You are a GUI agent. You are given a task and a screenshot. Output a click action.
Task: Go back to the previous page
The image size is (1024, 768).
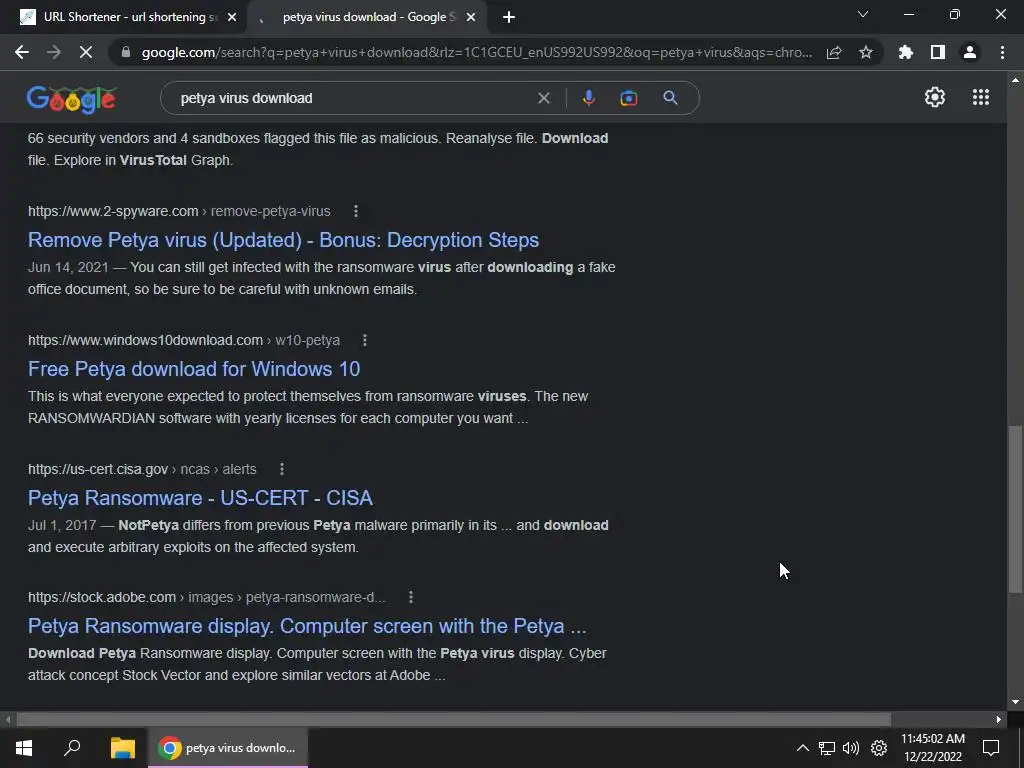(x=22, y=52)
